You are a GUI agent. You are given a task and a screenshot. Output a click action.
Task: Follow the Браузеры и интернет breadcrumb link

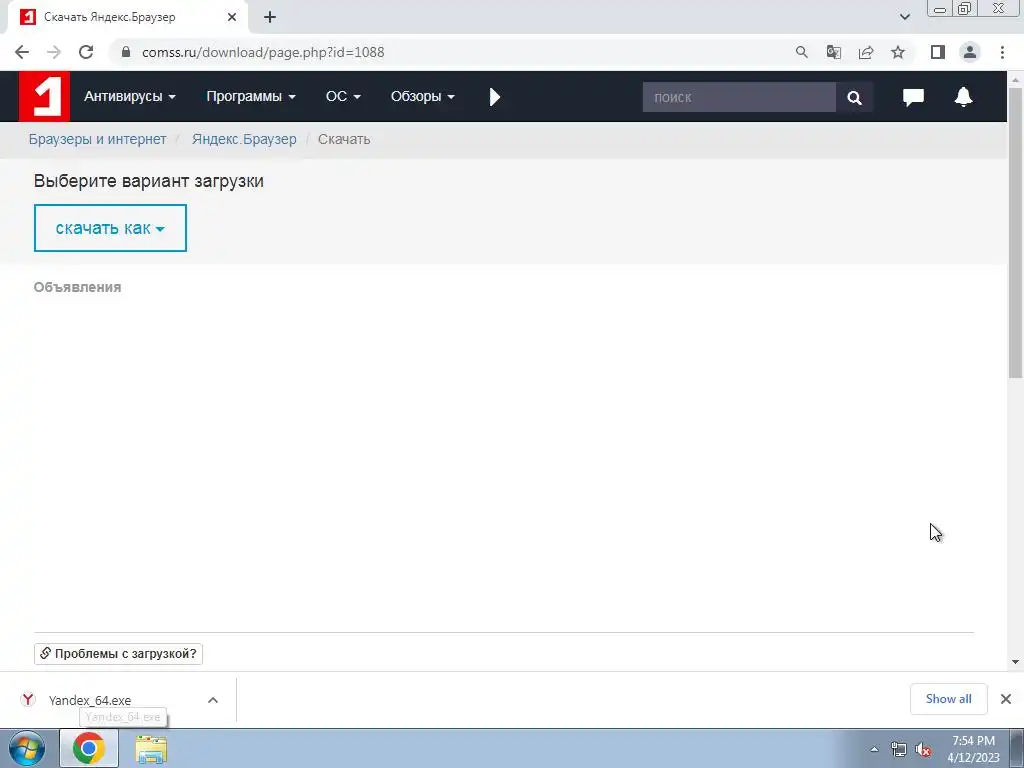[97, 139]
